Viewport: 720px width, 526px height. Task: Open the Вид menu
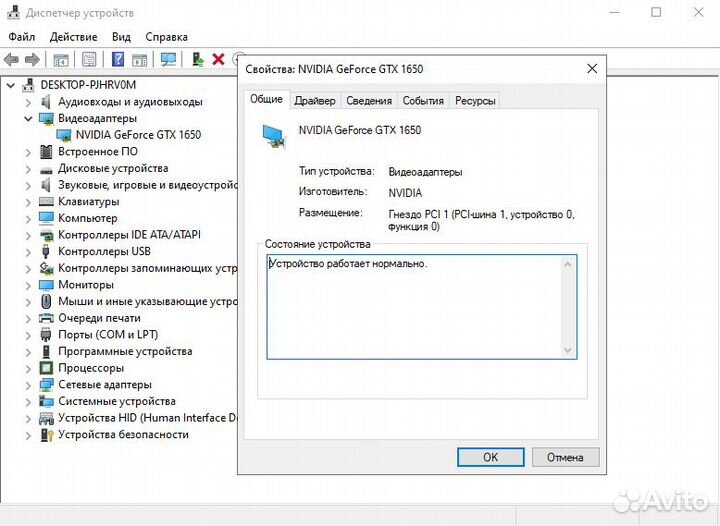[121, 37]
